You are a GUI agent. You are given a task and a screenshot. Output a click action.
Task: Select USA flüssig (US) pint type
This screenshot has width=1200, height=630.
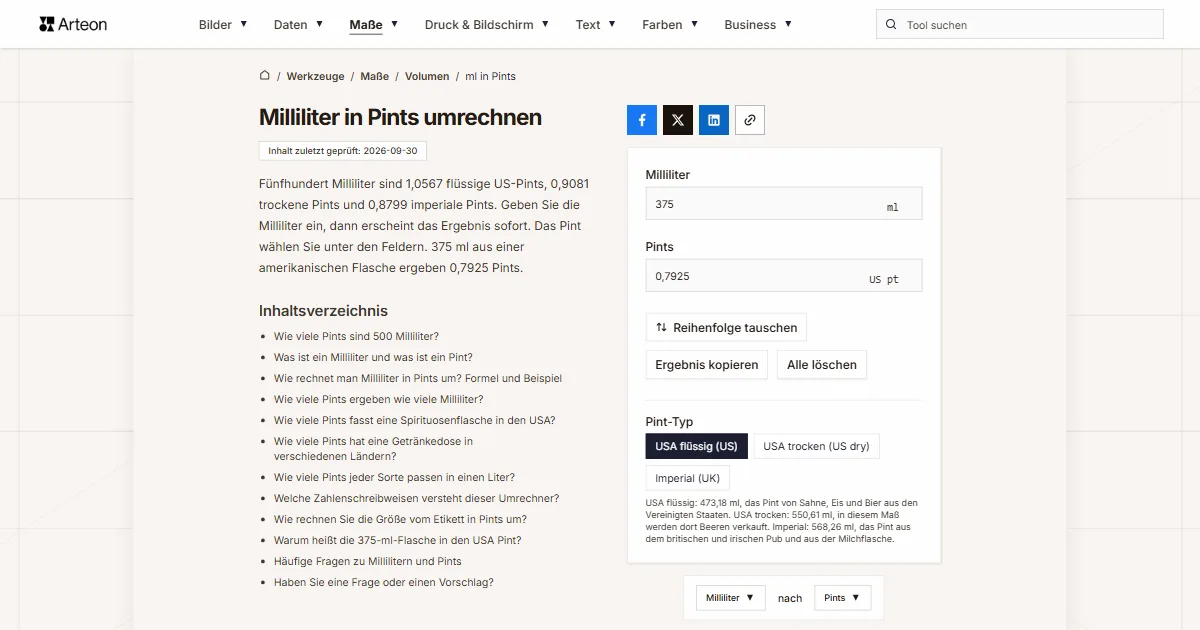coord(697,446)
